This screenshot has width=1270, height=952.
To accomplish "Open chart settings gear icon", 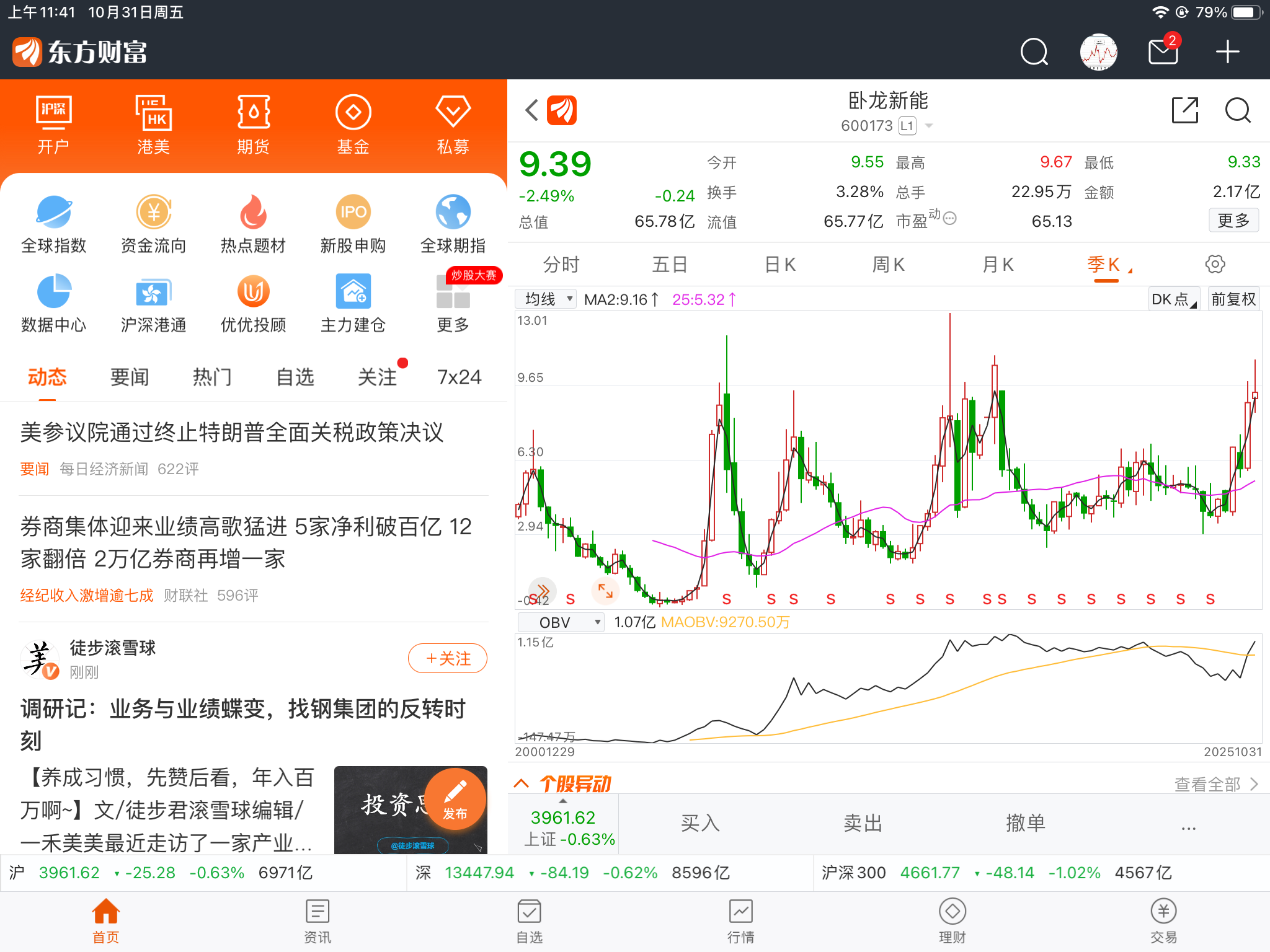I will (x=1215, y=265).
